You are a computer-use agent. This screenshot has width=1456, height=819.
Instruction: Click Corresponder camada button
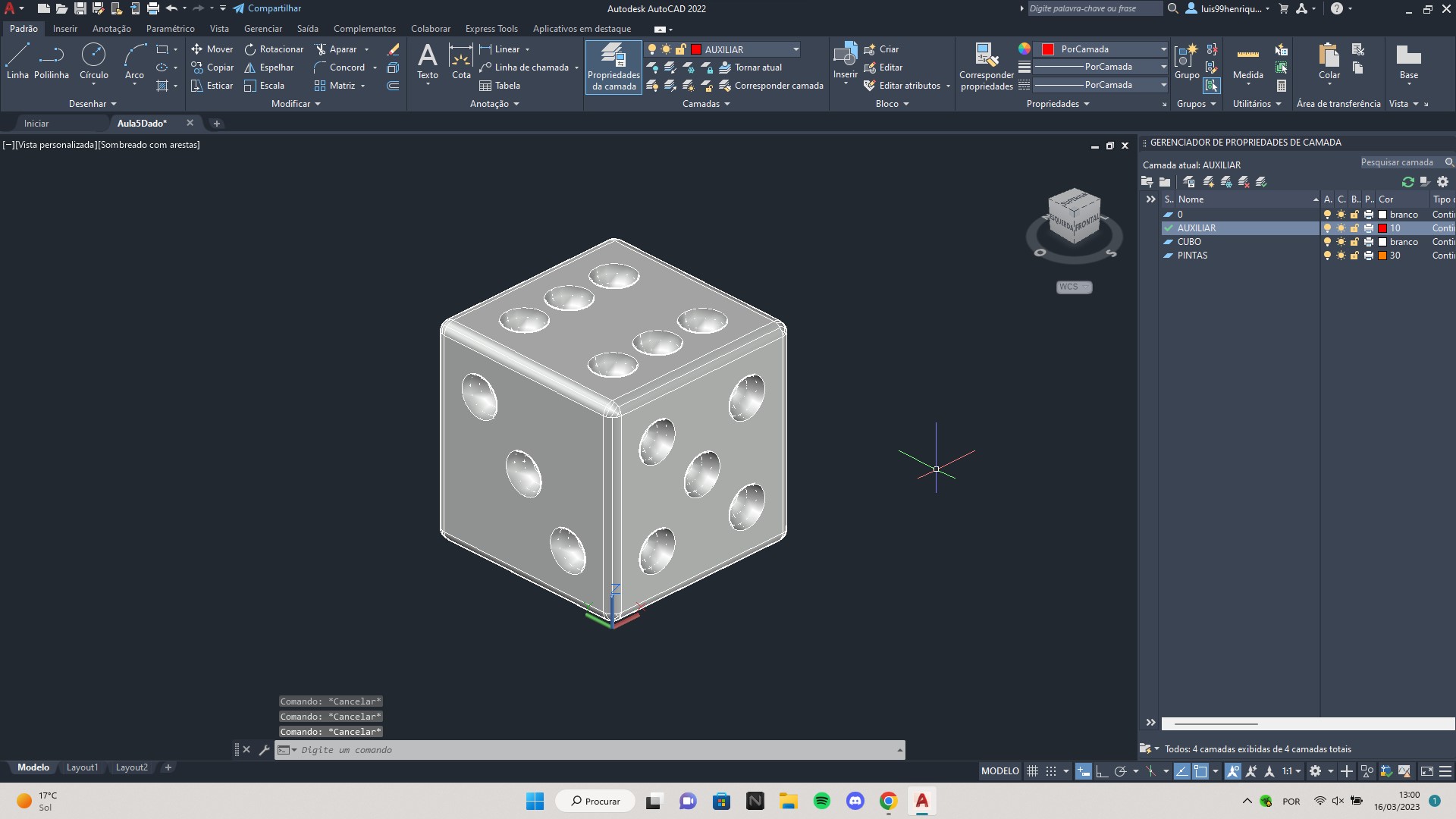point(770,86)
